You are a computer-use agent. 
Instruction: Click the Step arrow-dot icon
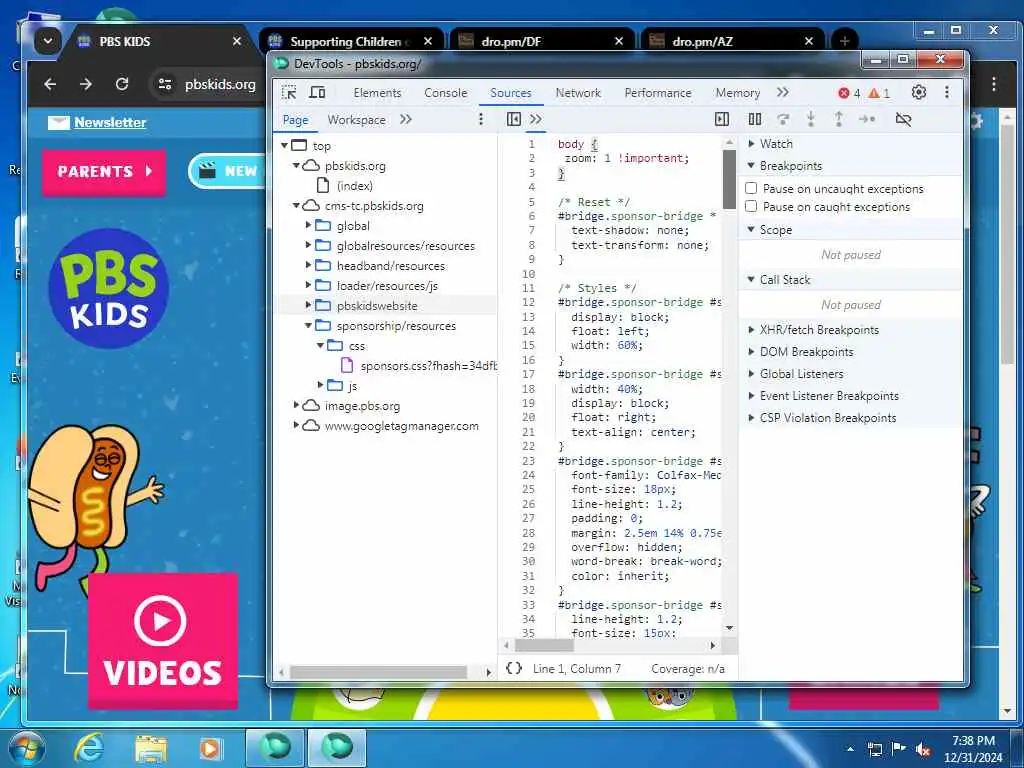pos(867,119)
